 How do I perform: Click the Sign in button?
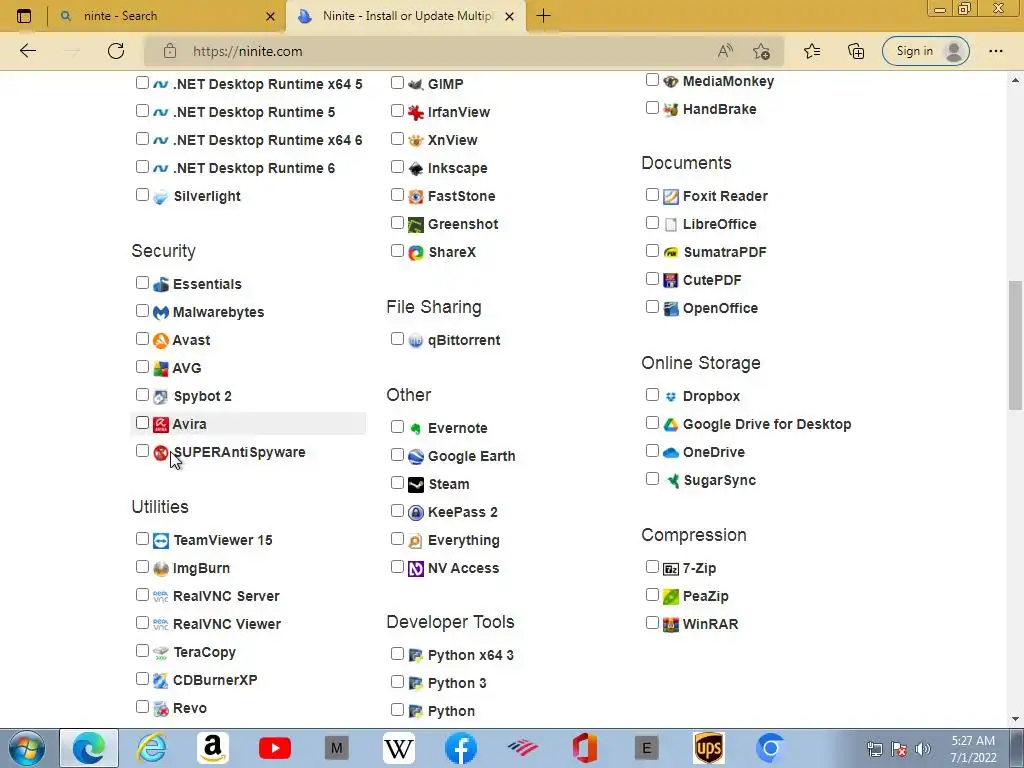pyautogui.click(x=925, y=51)
